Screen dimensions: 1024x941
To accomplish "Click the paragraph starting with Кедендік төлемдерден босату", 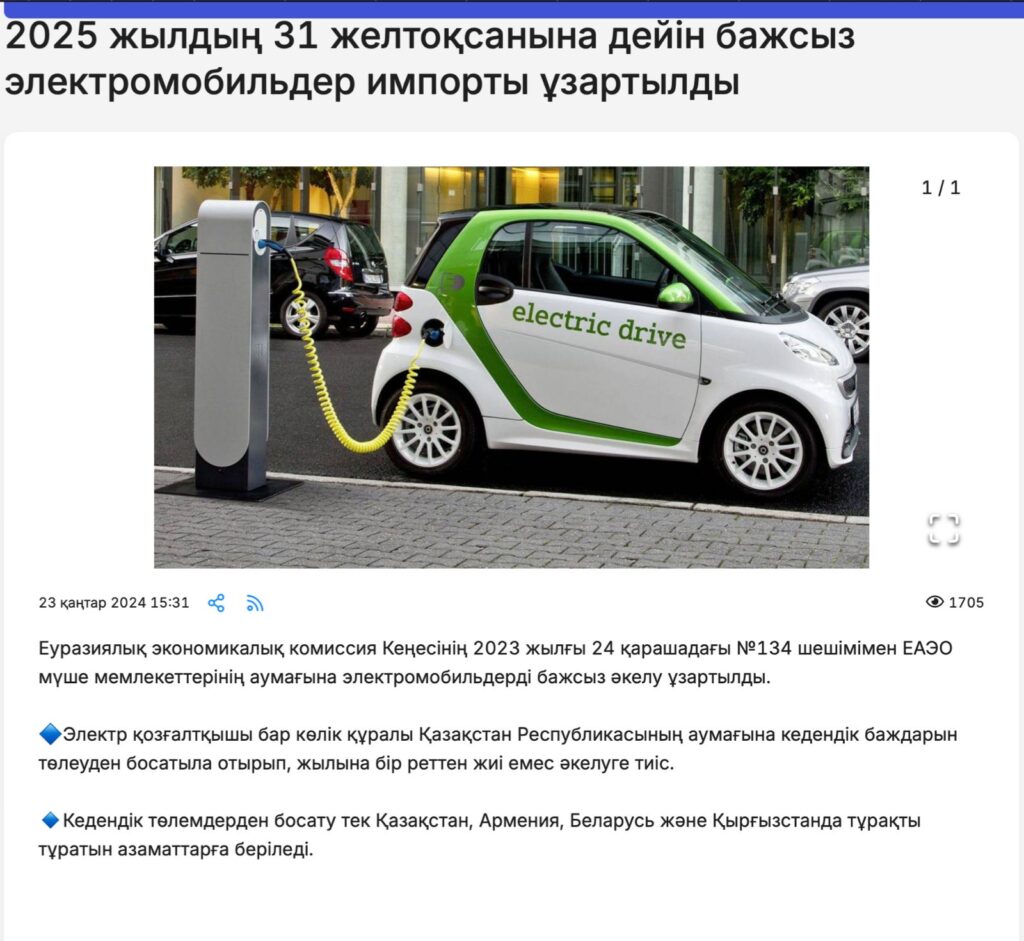I will pyautogui.click(x=480, y=835).
